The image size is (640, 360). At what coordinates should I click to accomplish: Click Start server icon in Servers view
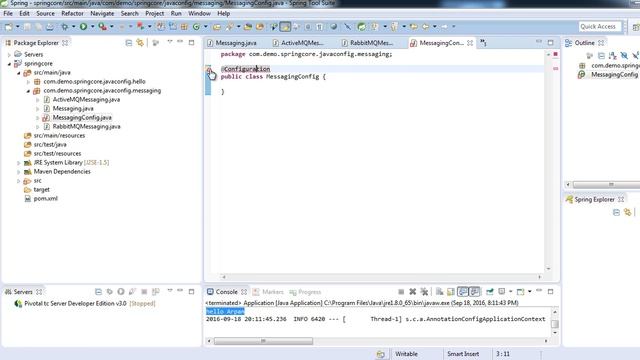pyautogui.click(x=121, y=291)
